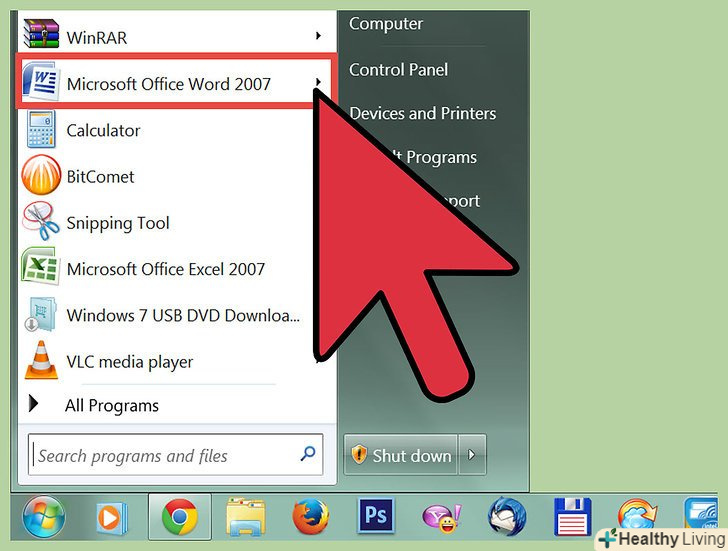Image resolution: width=728 pixels, height=551 pixels.
Task: Expand the Word 2007 jump list arrow
Action: 318,82
